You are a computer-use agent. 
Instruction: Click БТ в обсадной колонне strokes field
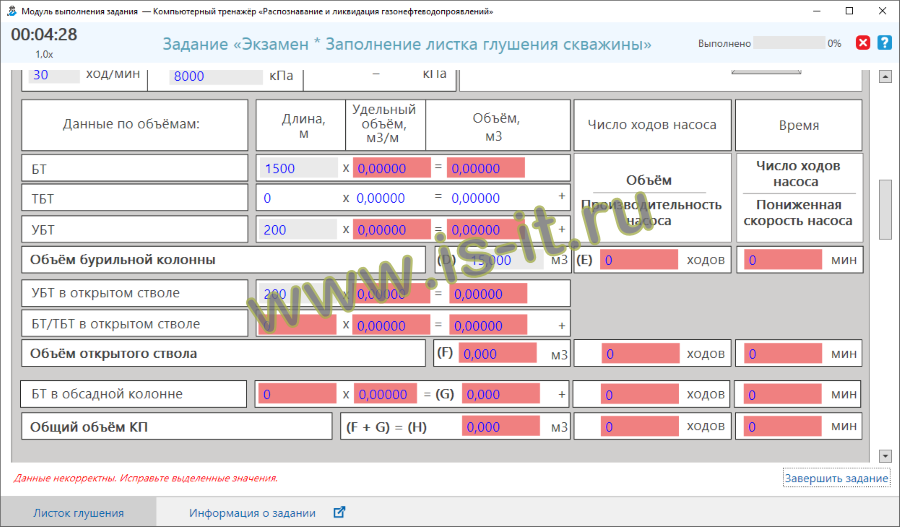(641, 394)
